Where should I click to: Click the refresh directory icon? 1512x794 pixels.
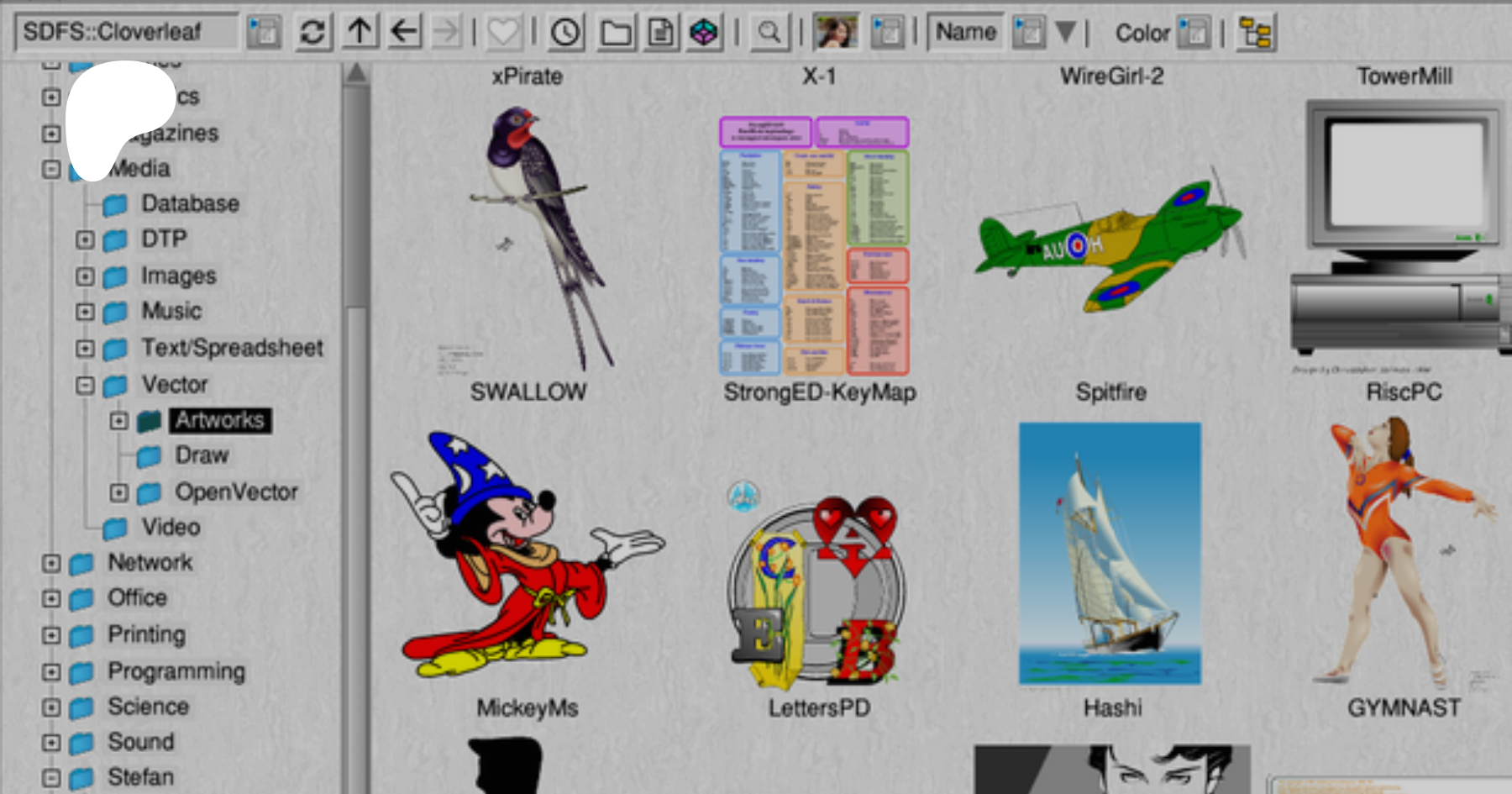coord(312,33)
